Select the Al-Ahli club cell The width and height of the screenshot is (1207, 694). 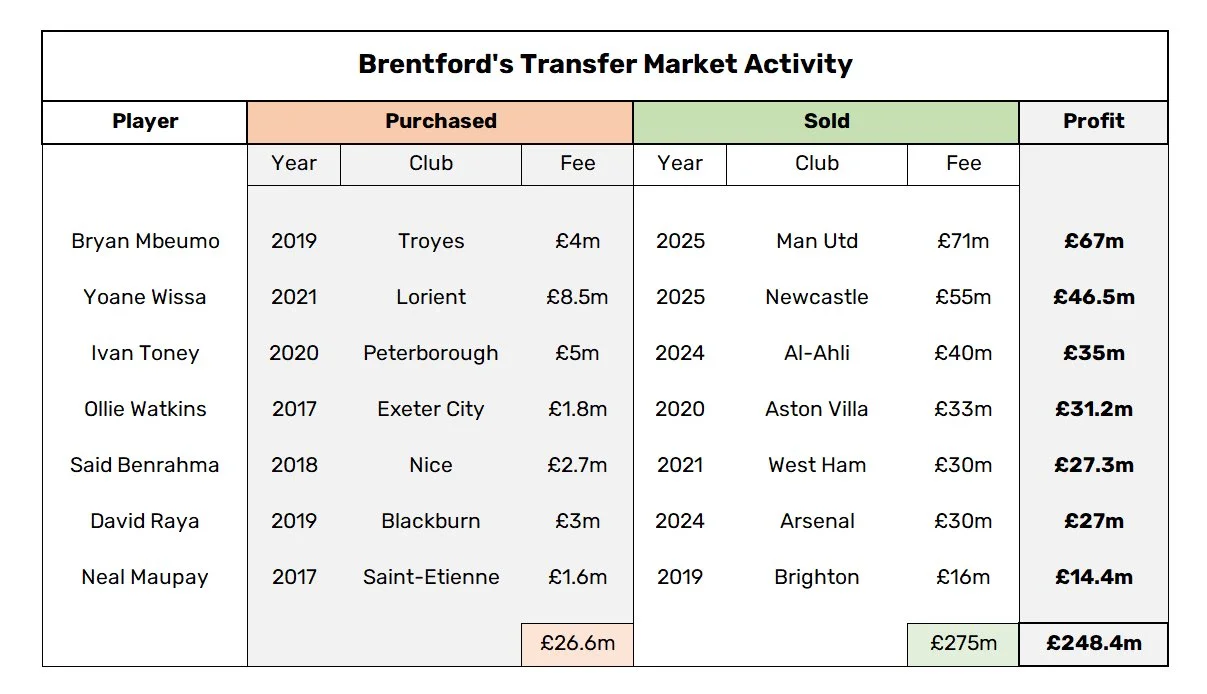click(x=817, y=353)
